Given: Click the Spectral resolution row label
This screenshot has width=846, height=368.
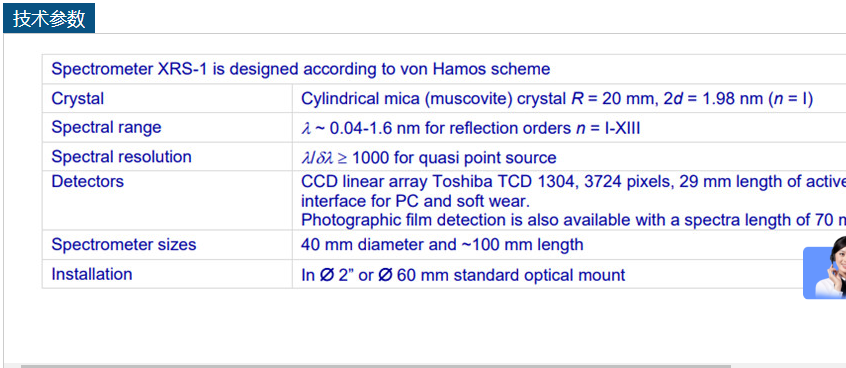Looking at the screenshot, I should click(121, 157).
